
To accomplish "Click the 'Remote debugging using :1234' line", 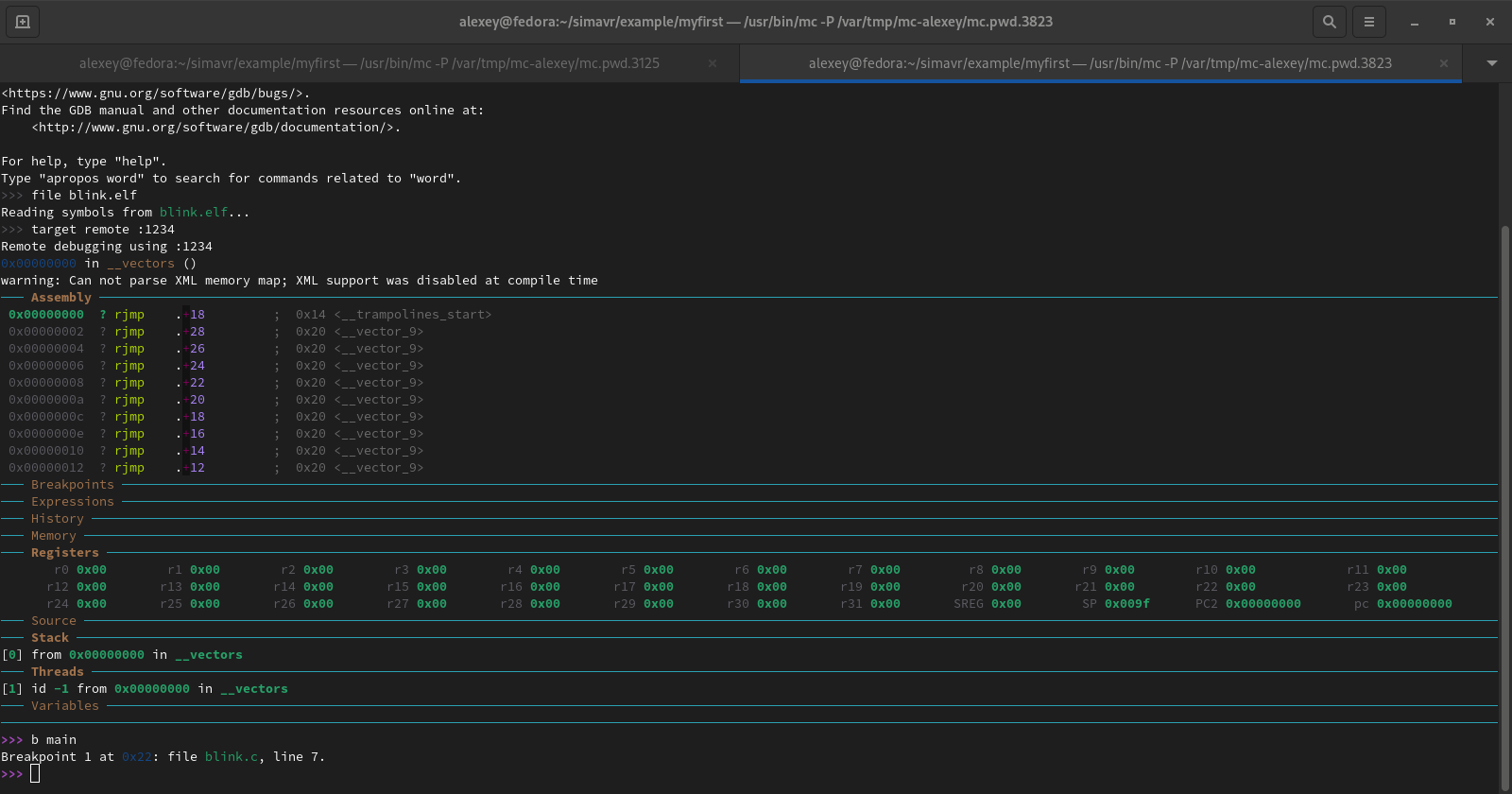I will [107, 247].
